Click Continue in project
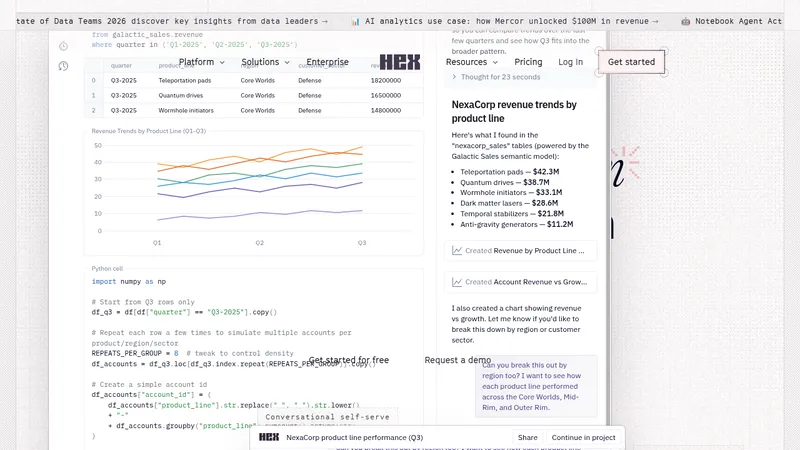This screenshot has height=450, width=800. click(x=584, y=438)
